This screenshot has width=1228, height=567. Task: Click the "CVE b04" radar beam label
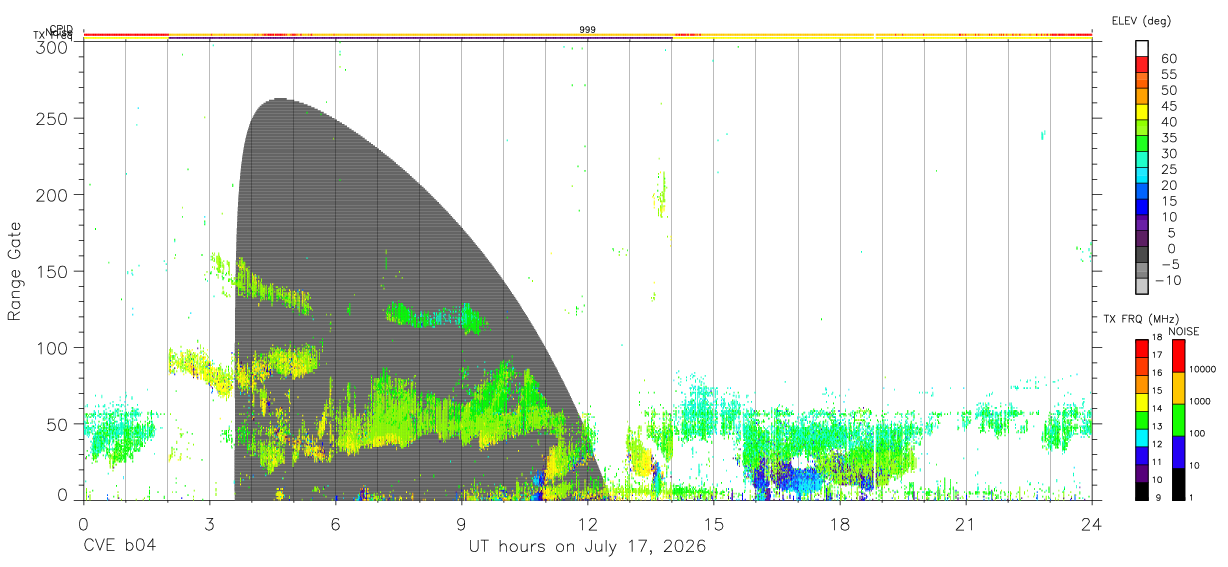[x=119, y=547]
